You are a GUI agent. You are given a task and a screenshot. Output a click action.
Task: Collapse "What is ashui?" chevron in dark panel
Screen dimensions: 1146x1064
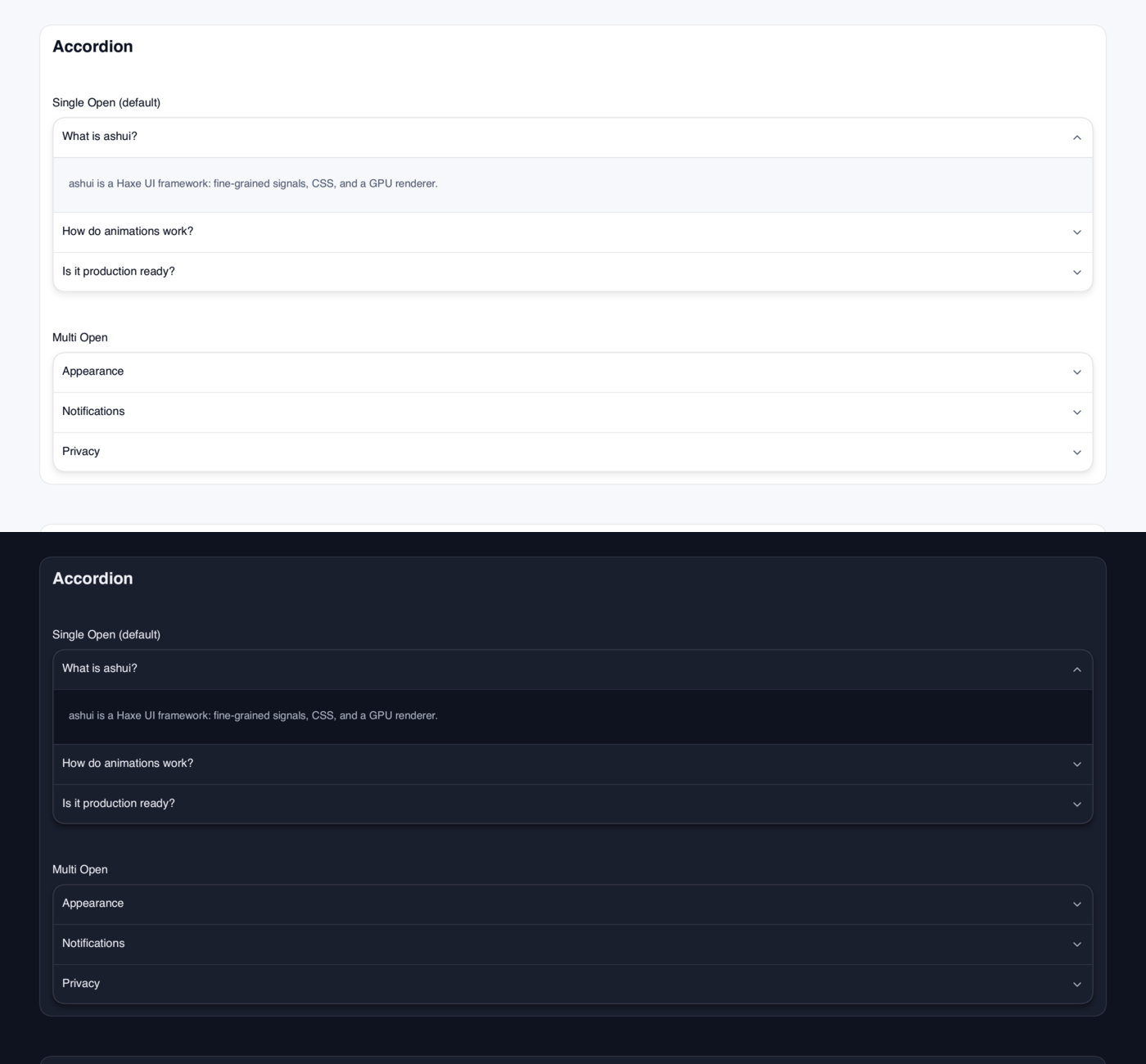point(1077,670)
